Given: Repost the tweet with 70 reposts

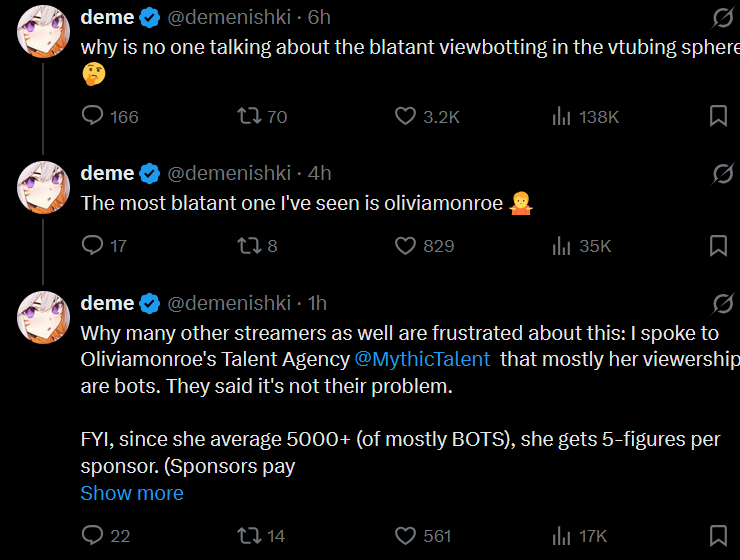Looking at the screenshot, I should [249, 117].
